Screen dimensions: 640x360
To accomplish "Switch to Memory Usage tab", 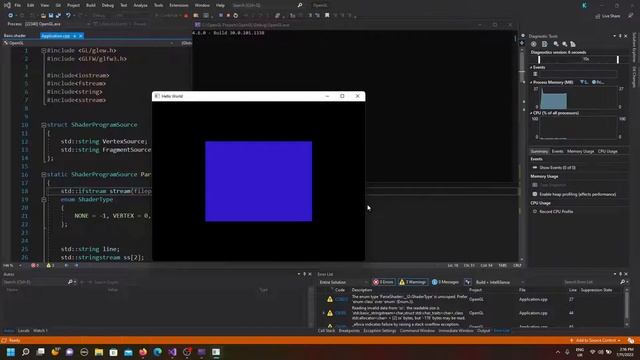I will click(x=580, y=151).
